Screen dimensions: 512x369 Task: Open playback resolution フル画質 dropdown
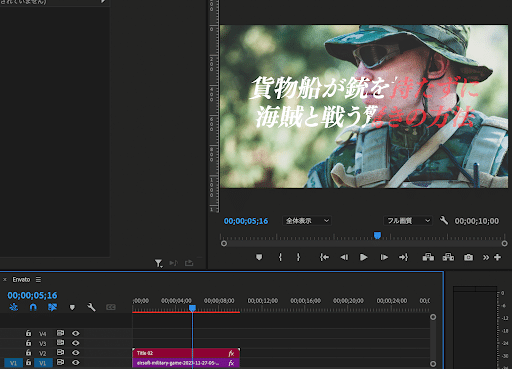[x=408, y=221]
